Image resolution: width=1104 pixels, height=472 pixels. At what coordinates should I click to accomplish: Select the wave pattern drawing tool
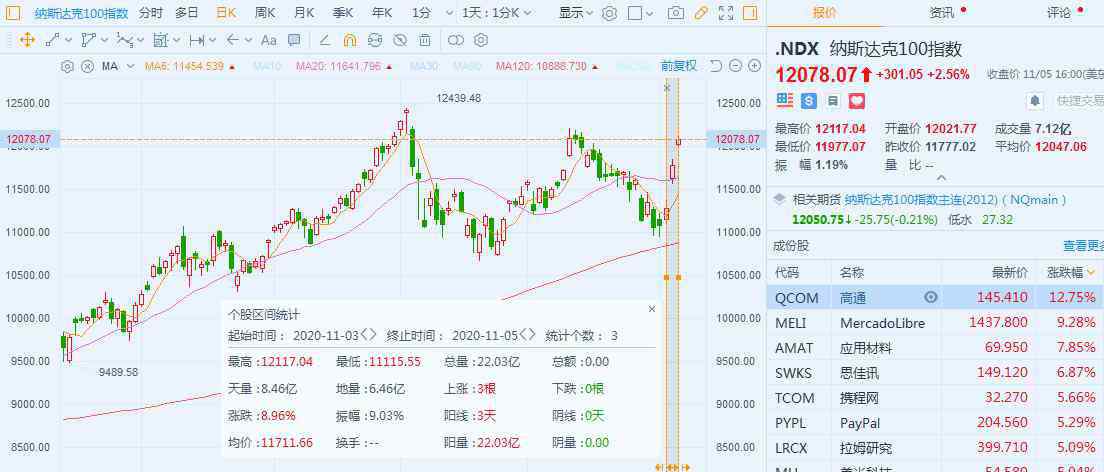click(x=125, y=40)
